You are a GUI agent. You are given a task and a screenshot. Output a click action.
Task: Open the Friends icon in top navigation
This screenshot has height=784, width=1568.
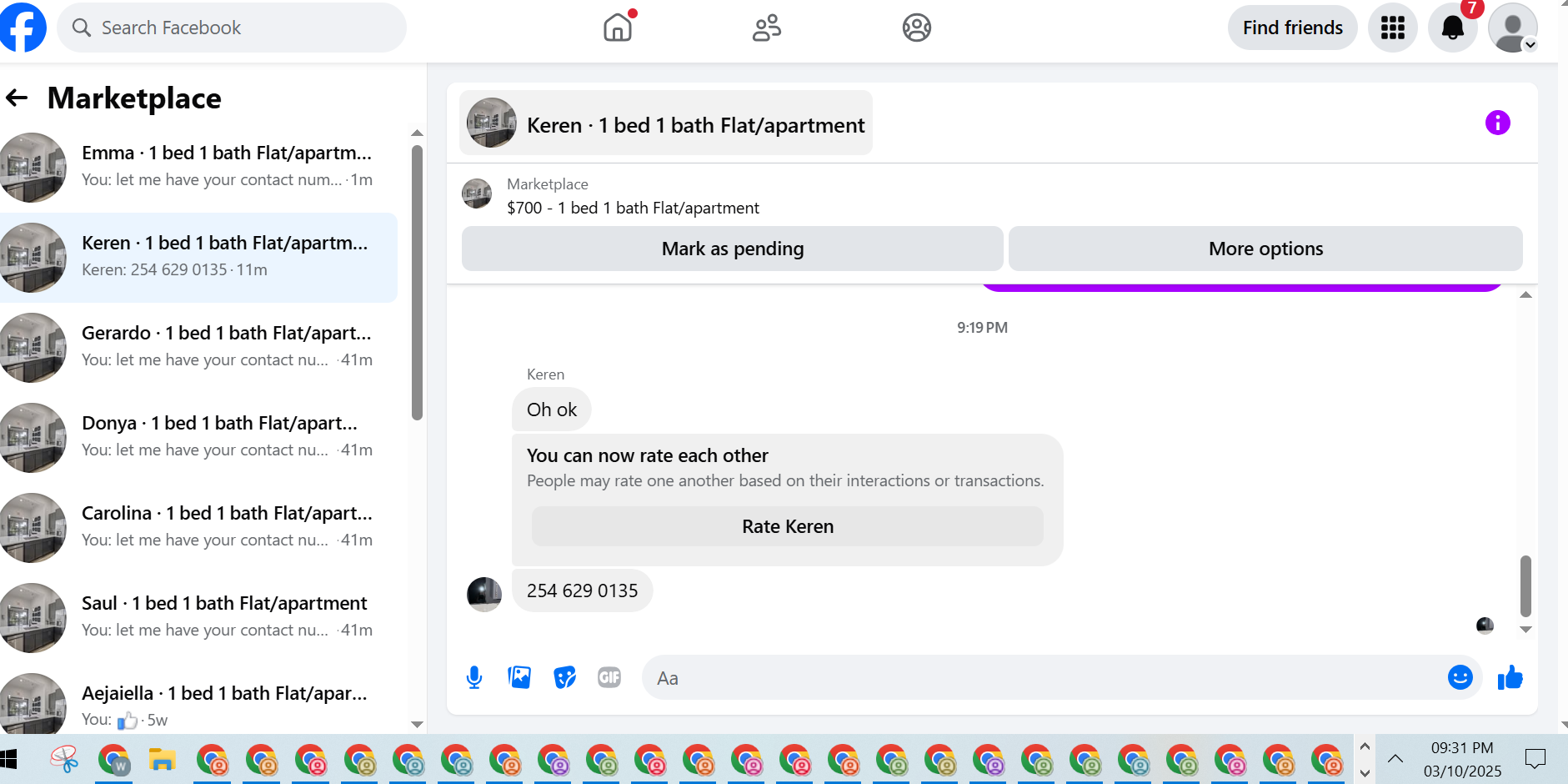pyautogui.click(x=767, y=28)
